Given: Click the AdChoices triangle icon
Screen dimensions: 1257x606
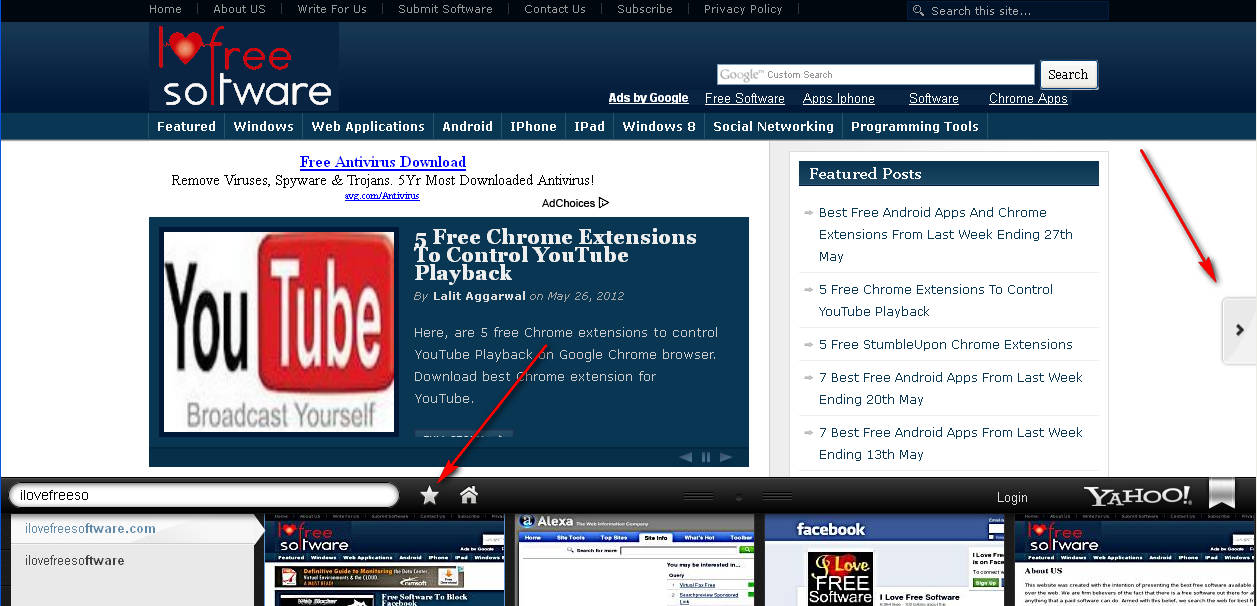Looking at the screenshot, I should tap(603, 203).
